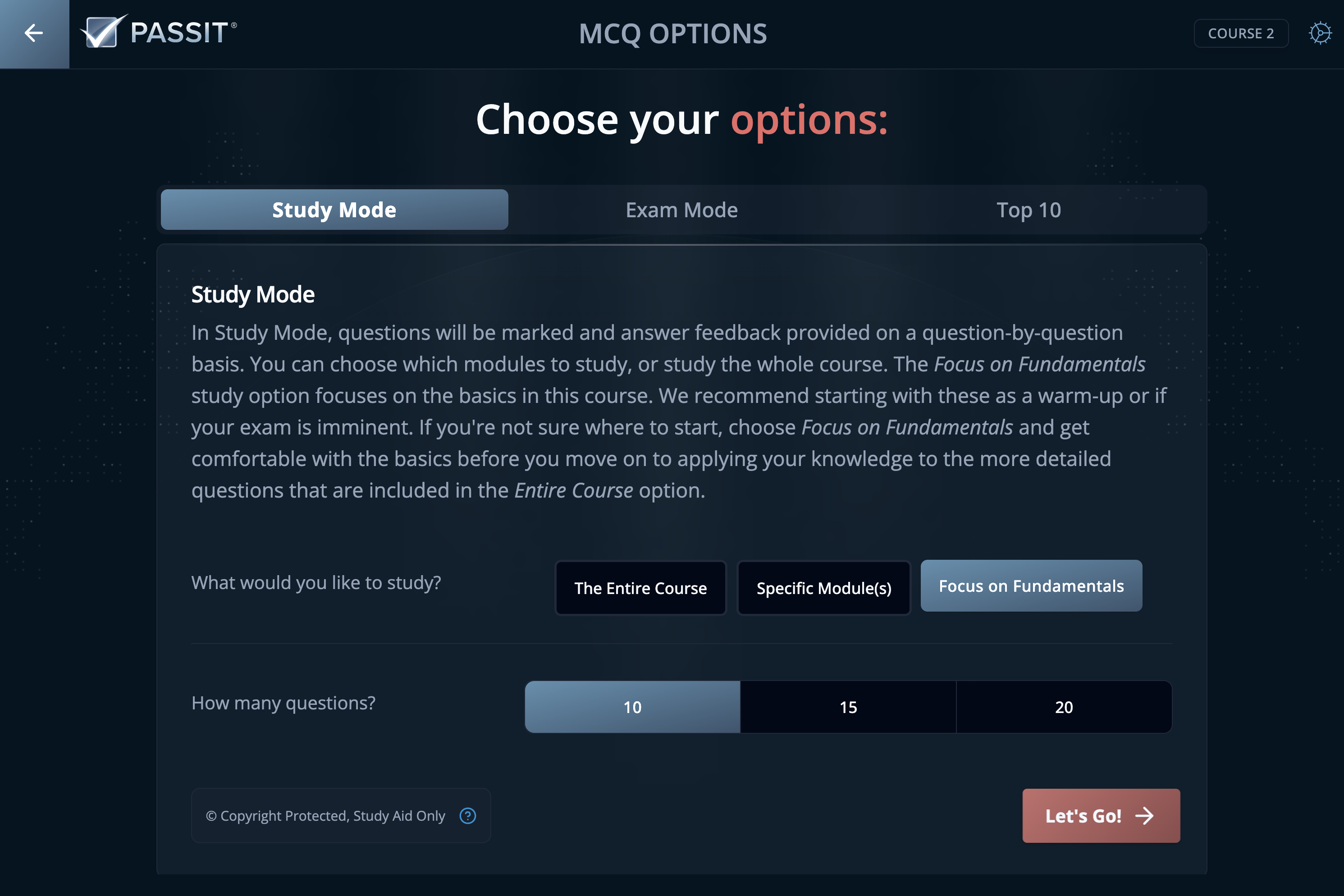Open the Top 10 tab

(1028, 210)
